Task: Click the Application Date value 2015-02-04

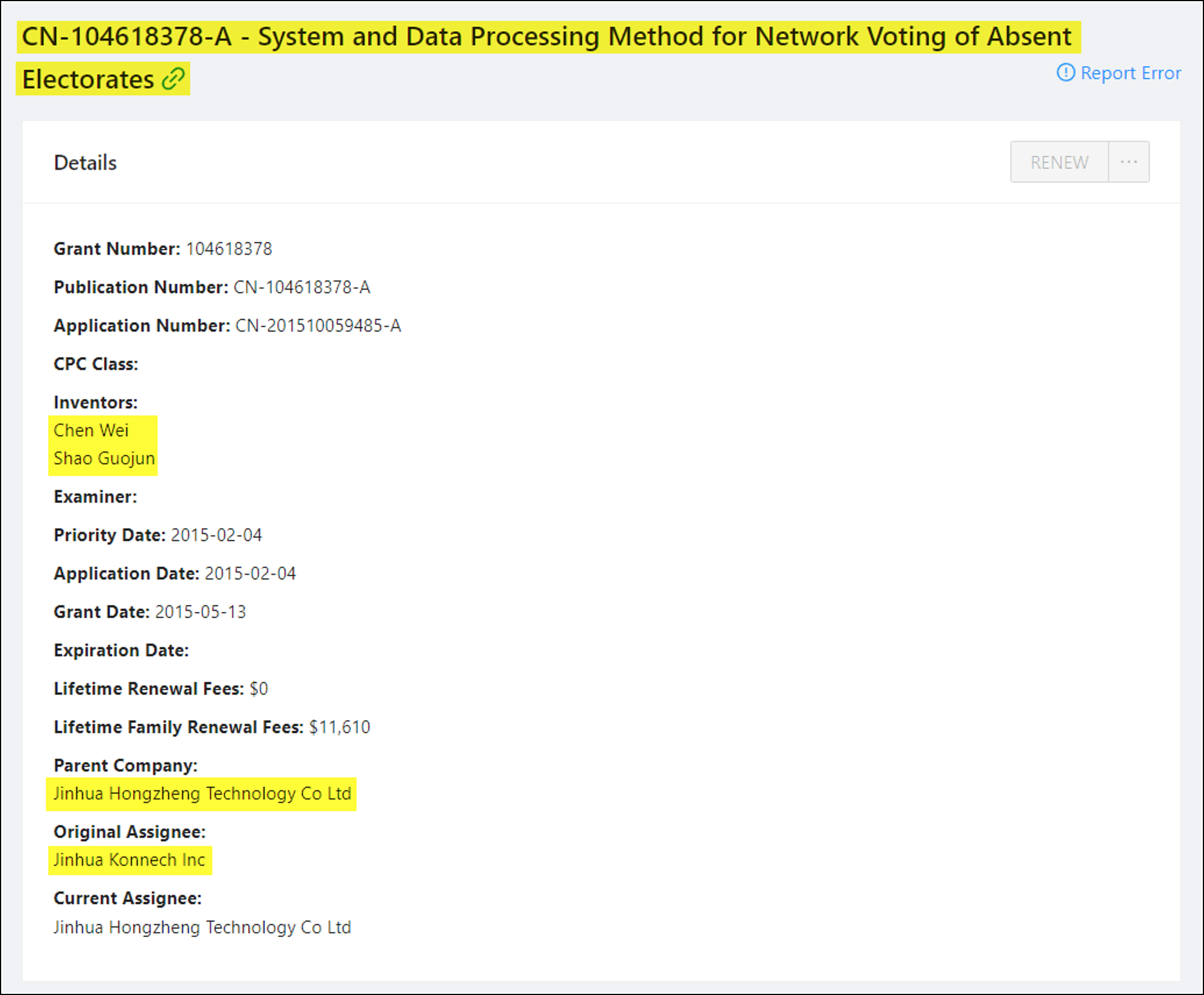Action: 250,574
